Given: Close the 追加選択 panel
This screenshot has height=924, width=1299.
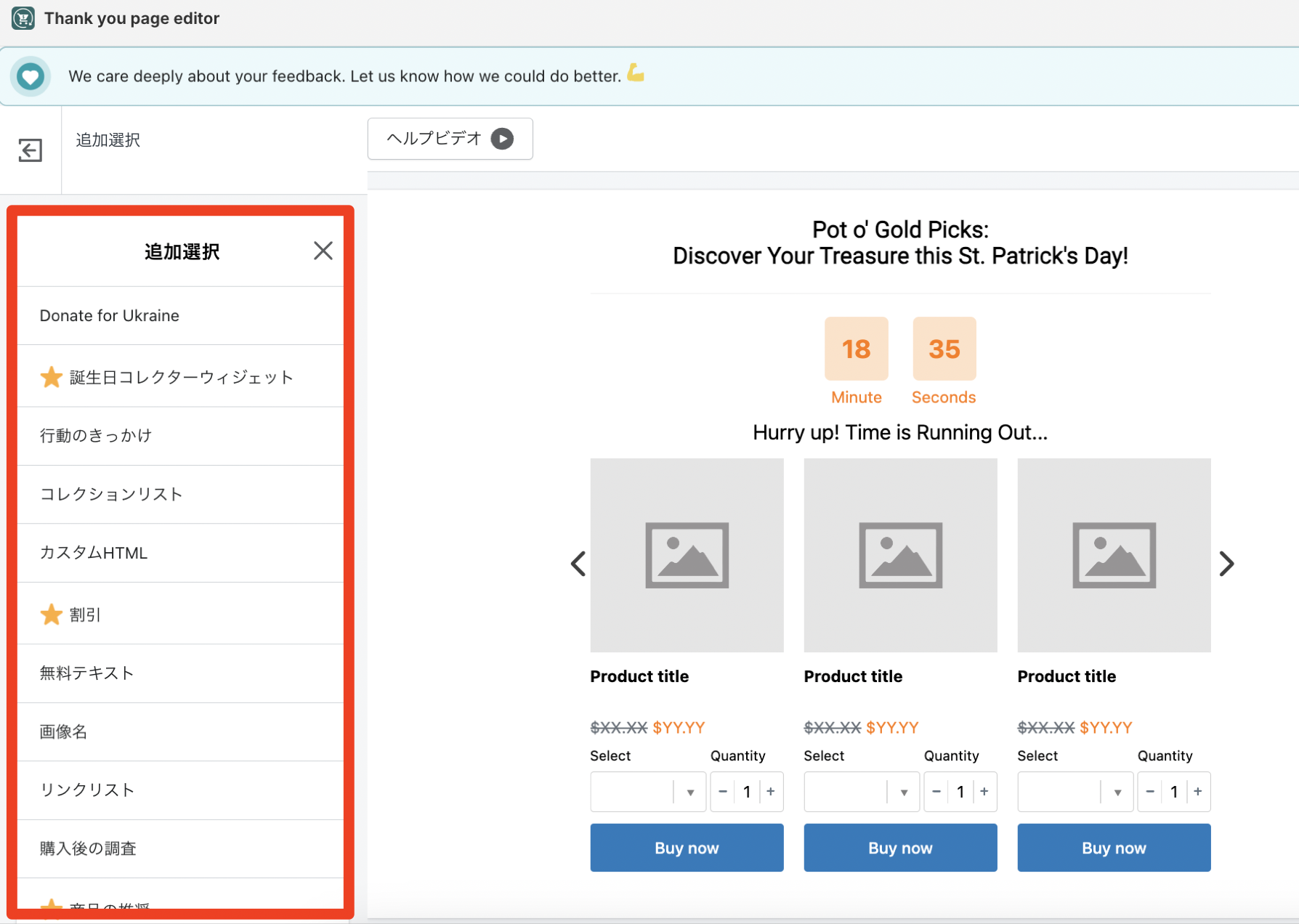Looking at the screenshot, I should click(x=323, y=250).
